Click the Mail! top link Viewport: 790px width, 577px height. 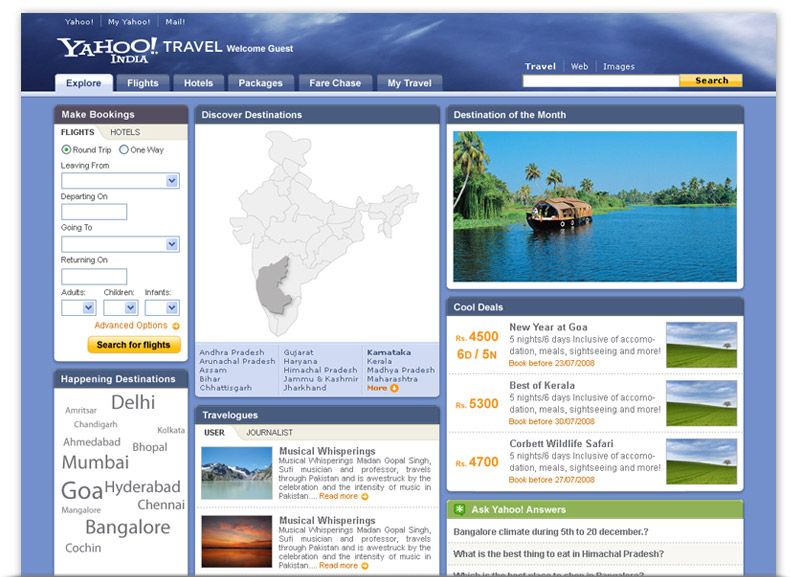(x=175, y=22)
